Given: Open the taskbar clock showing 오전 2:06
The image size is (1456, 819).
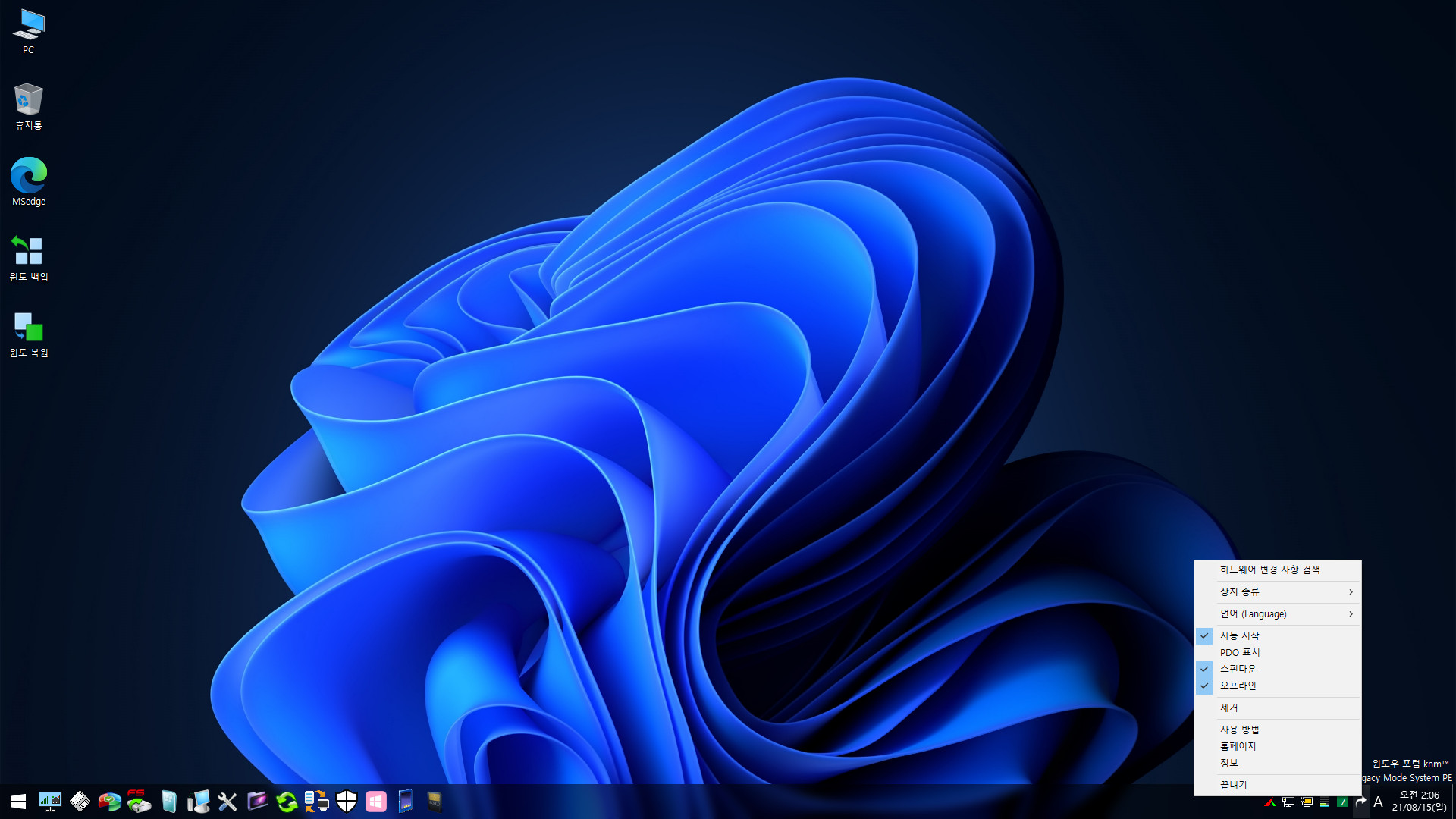Looking at the screenshot, I should click(x=1419, y=802).
